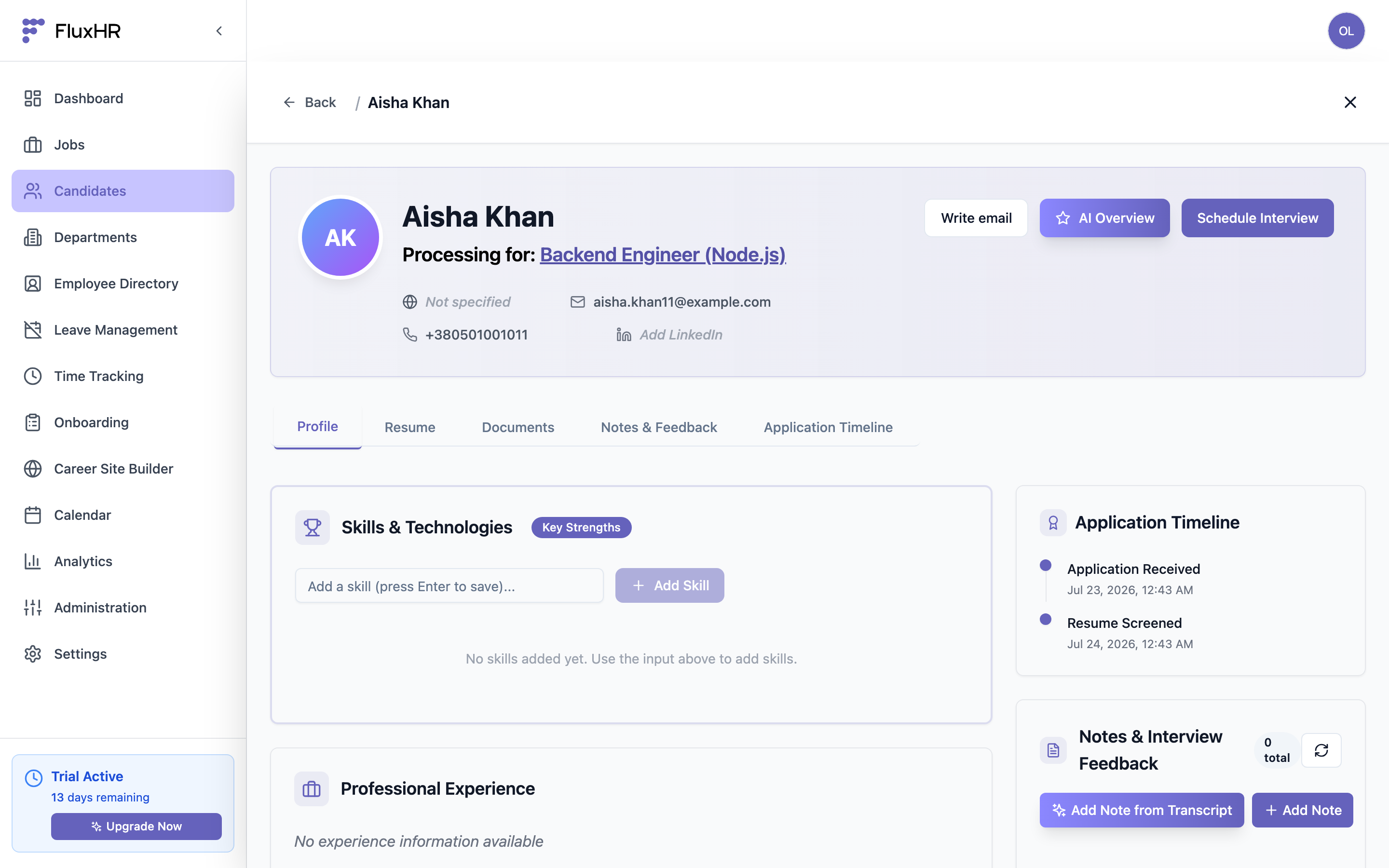Click the globe location icon
The height and width of the screenshot is (868, 1389).
(410, 302)
